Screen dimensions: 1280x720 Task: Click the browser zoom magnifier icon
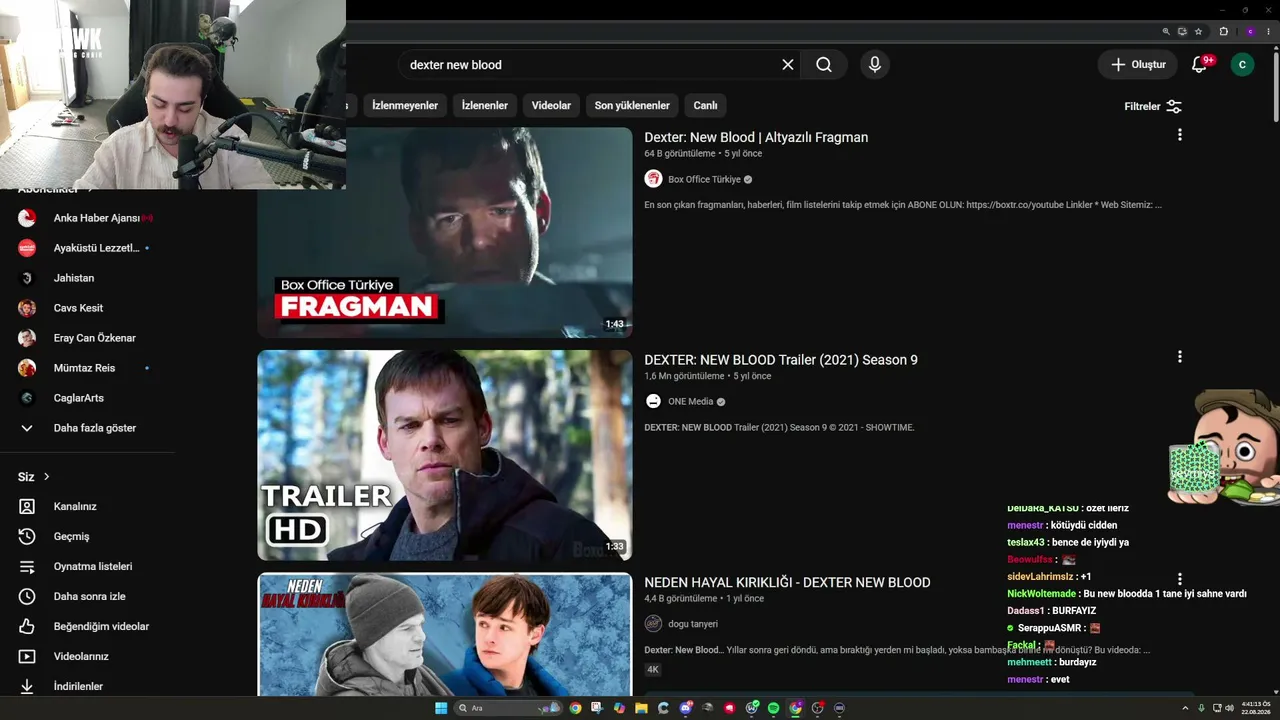(x=1166, y=32)
